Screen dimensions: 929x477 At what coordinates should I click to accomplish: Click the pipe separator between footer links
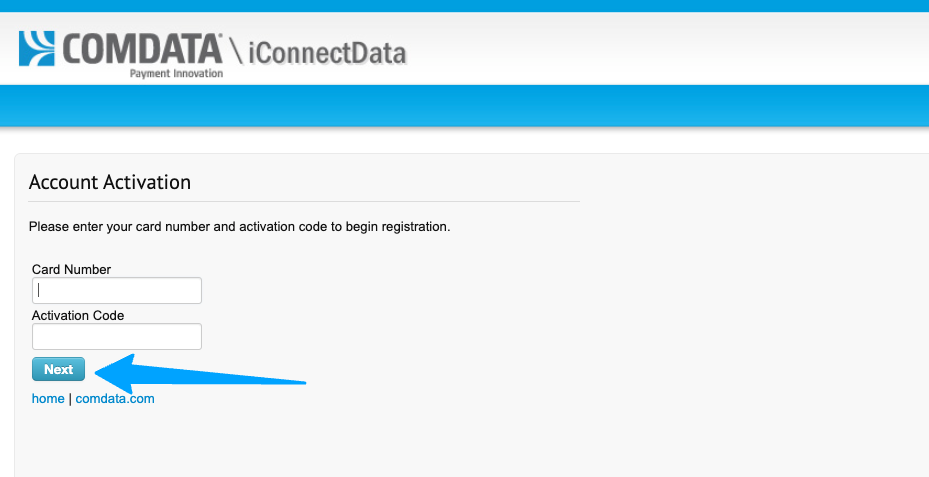click(70, 399)
